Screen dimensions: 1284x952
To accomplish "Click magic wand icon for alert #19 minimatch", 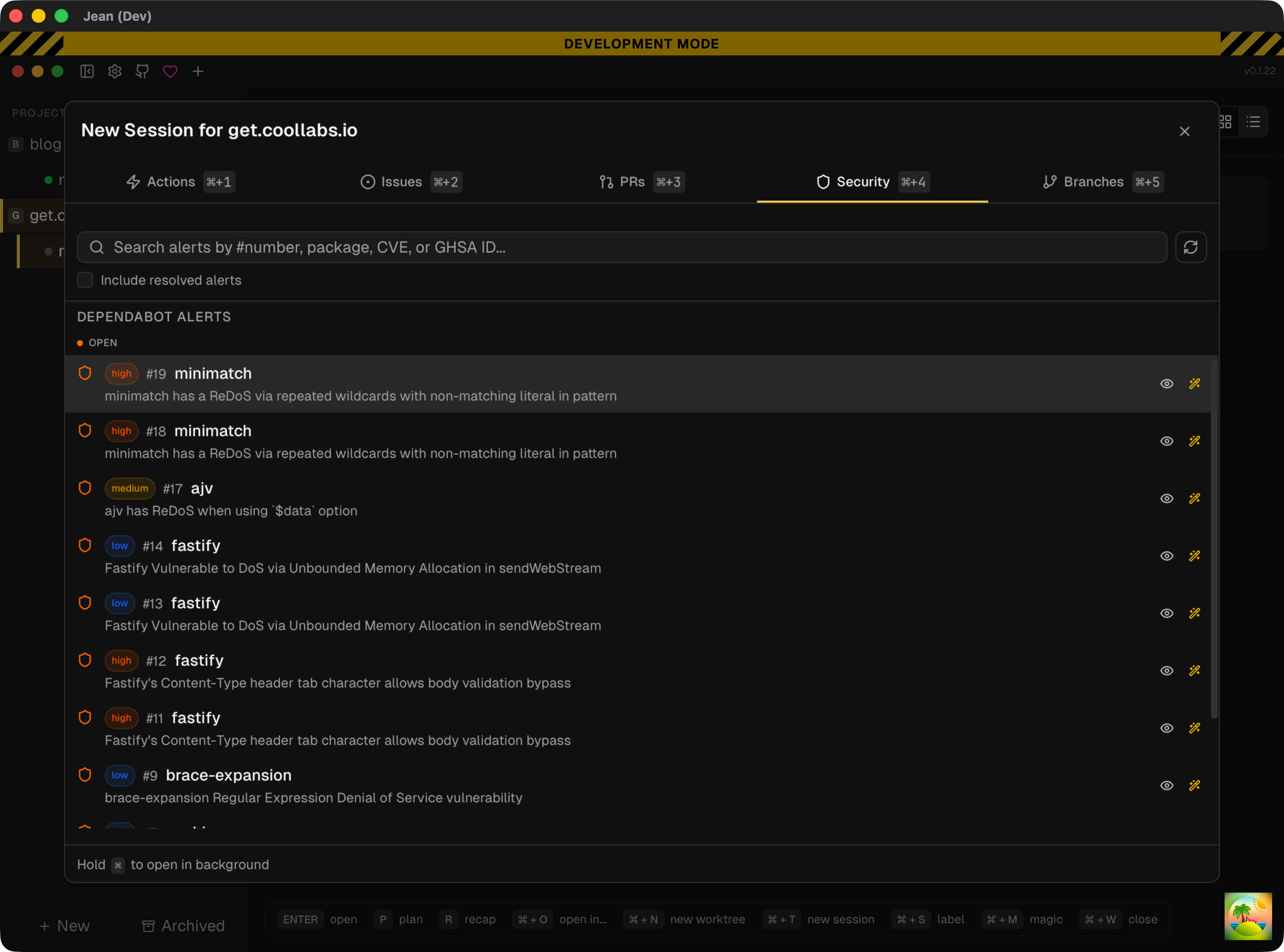I will pyautogui.click(x=1194, y=384).
